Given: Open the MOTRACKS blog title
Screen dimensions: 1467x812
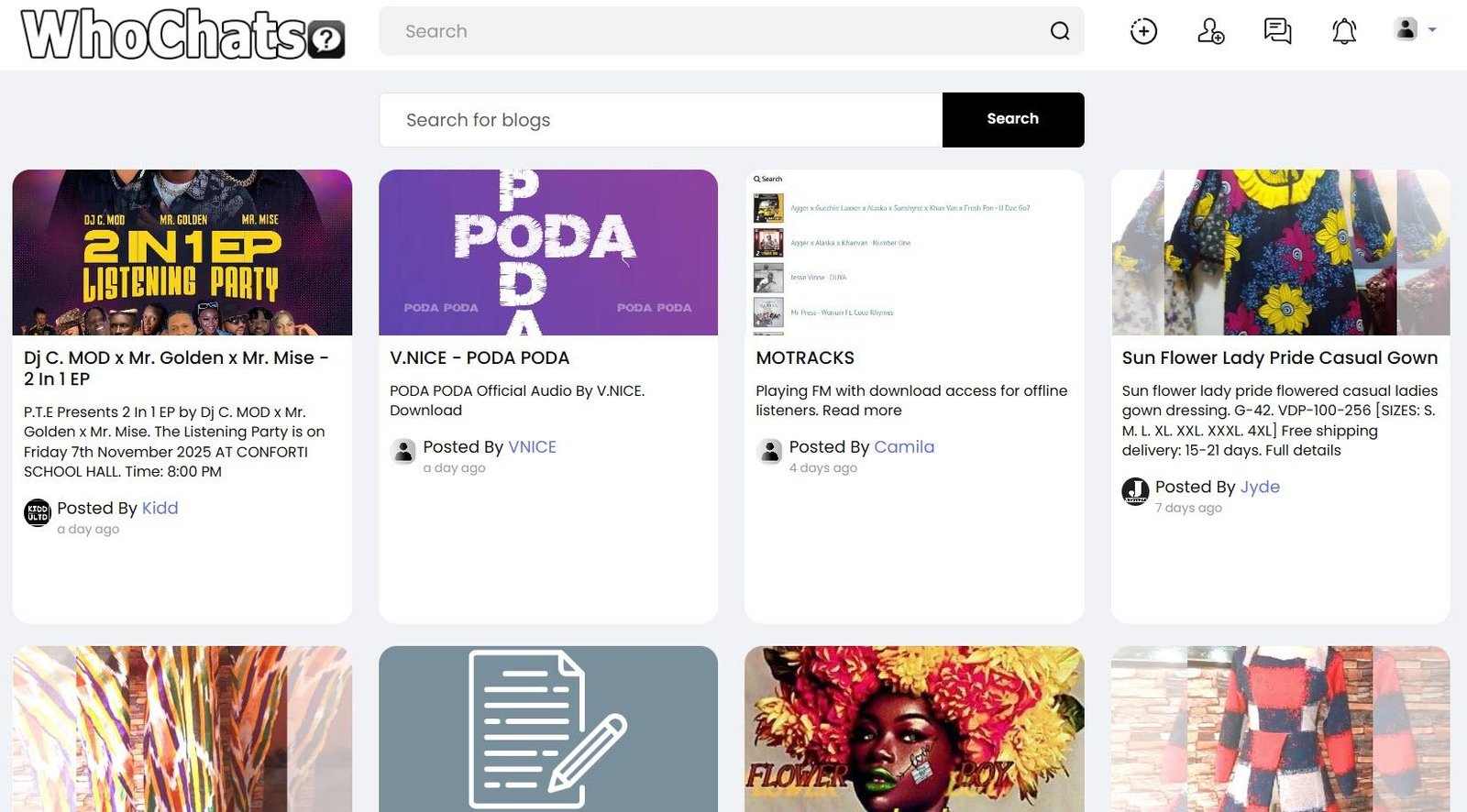Looking at the screenshot, I should point(804,358).
